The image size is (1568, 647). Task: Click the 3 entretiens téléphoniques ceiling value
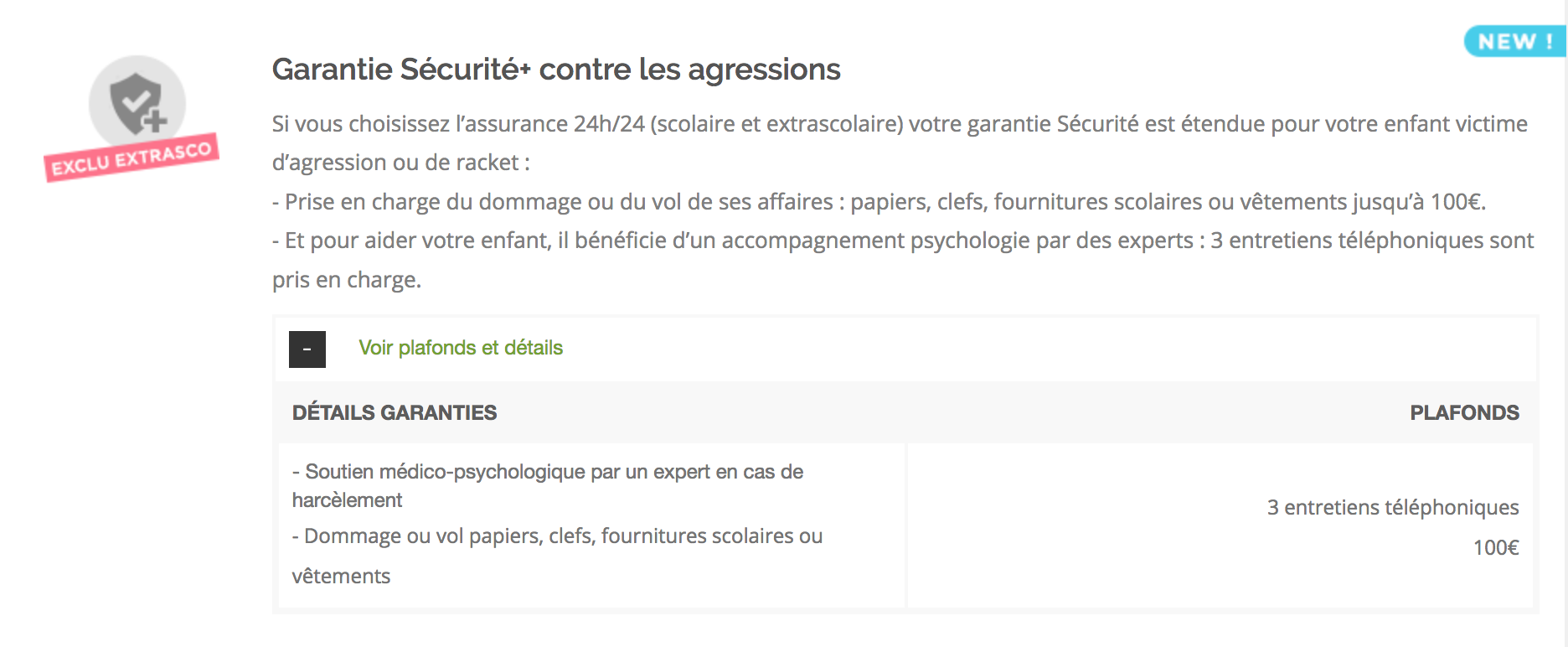coord(1393,507)
